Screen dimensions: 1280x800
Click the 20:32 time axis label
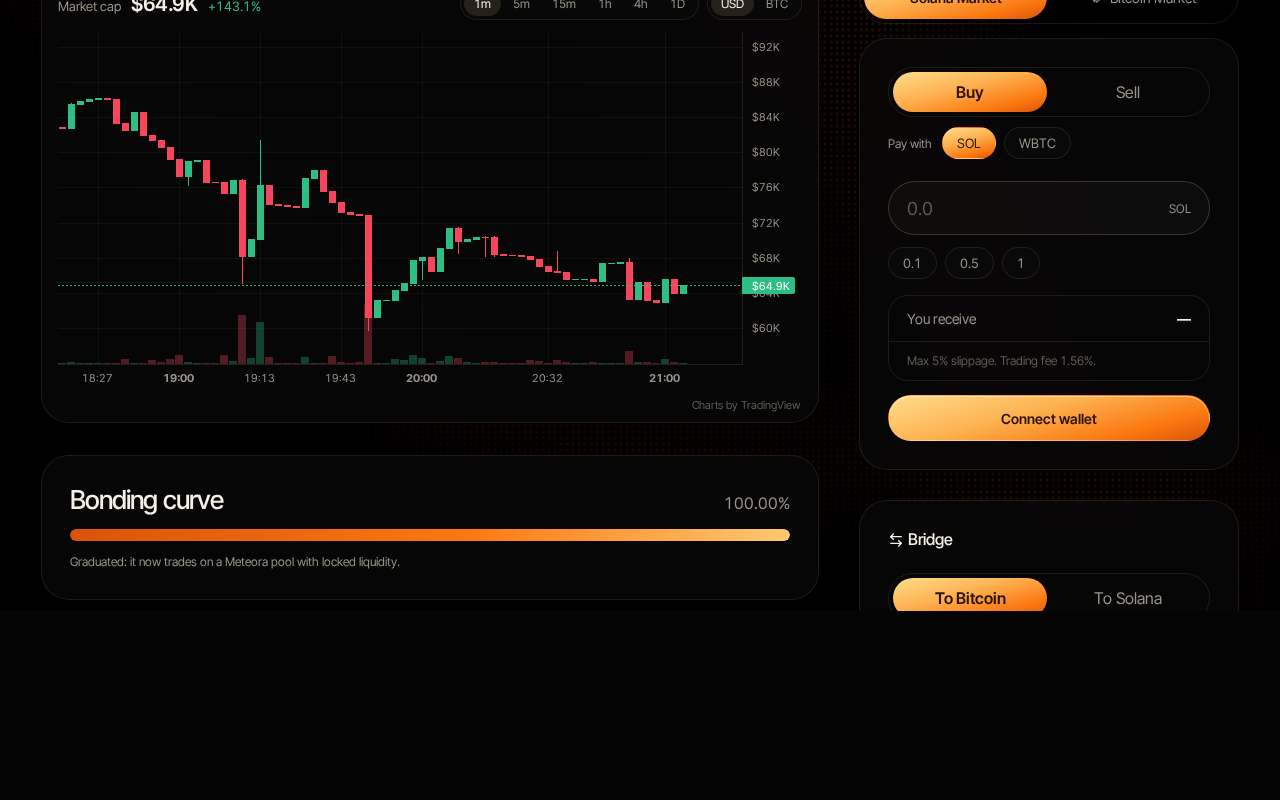[547, 378]
